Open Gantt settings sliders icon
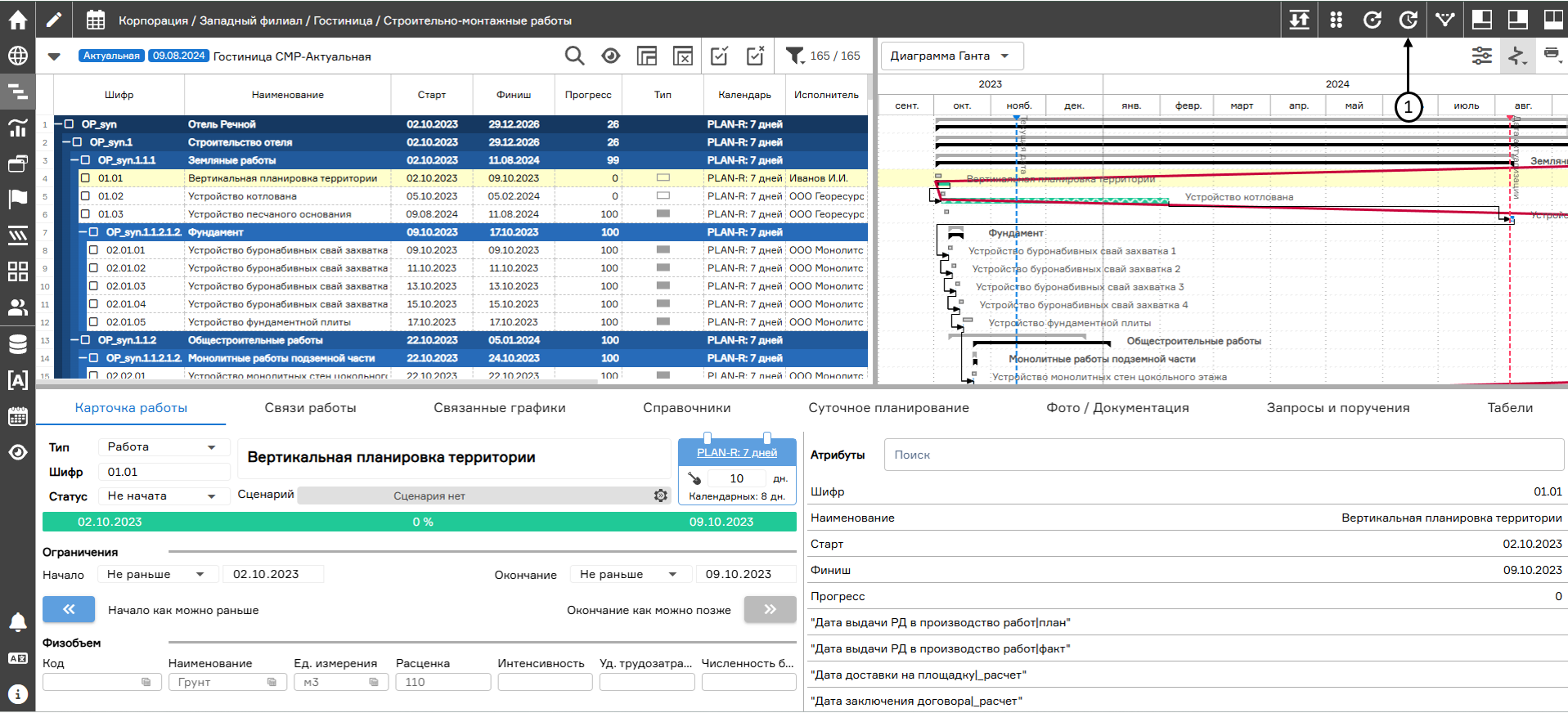This screenshot has width=1568, height=713. point(1482,56)
